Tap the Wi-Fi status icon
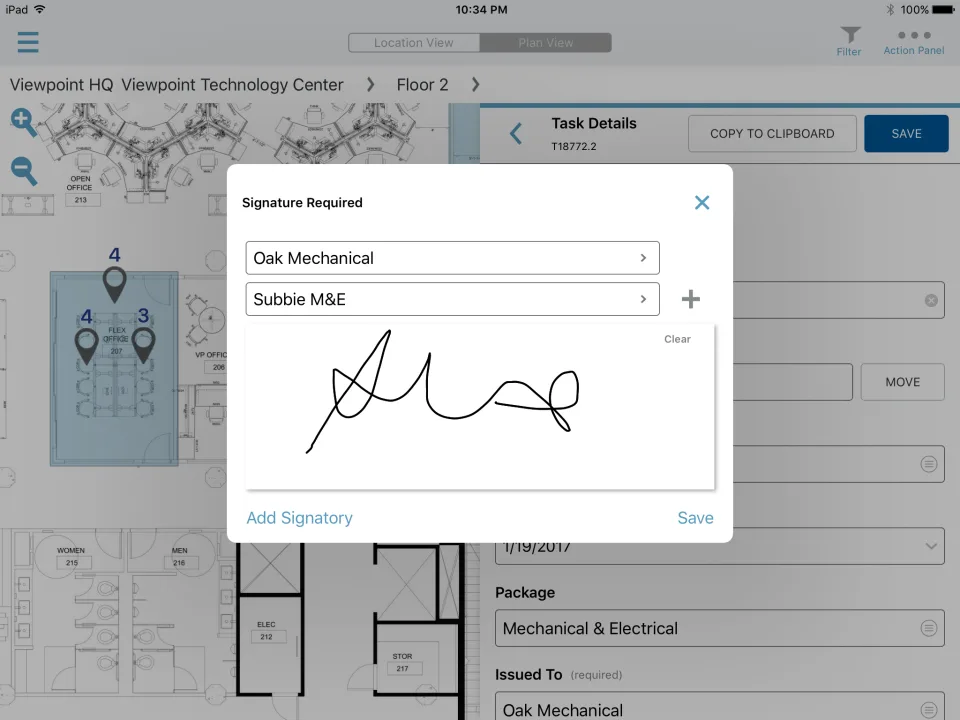Image resolution: width=960 pixels, height=720 pixels. [40, 9]
